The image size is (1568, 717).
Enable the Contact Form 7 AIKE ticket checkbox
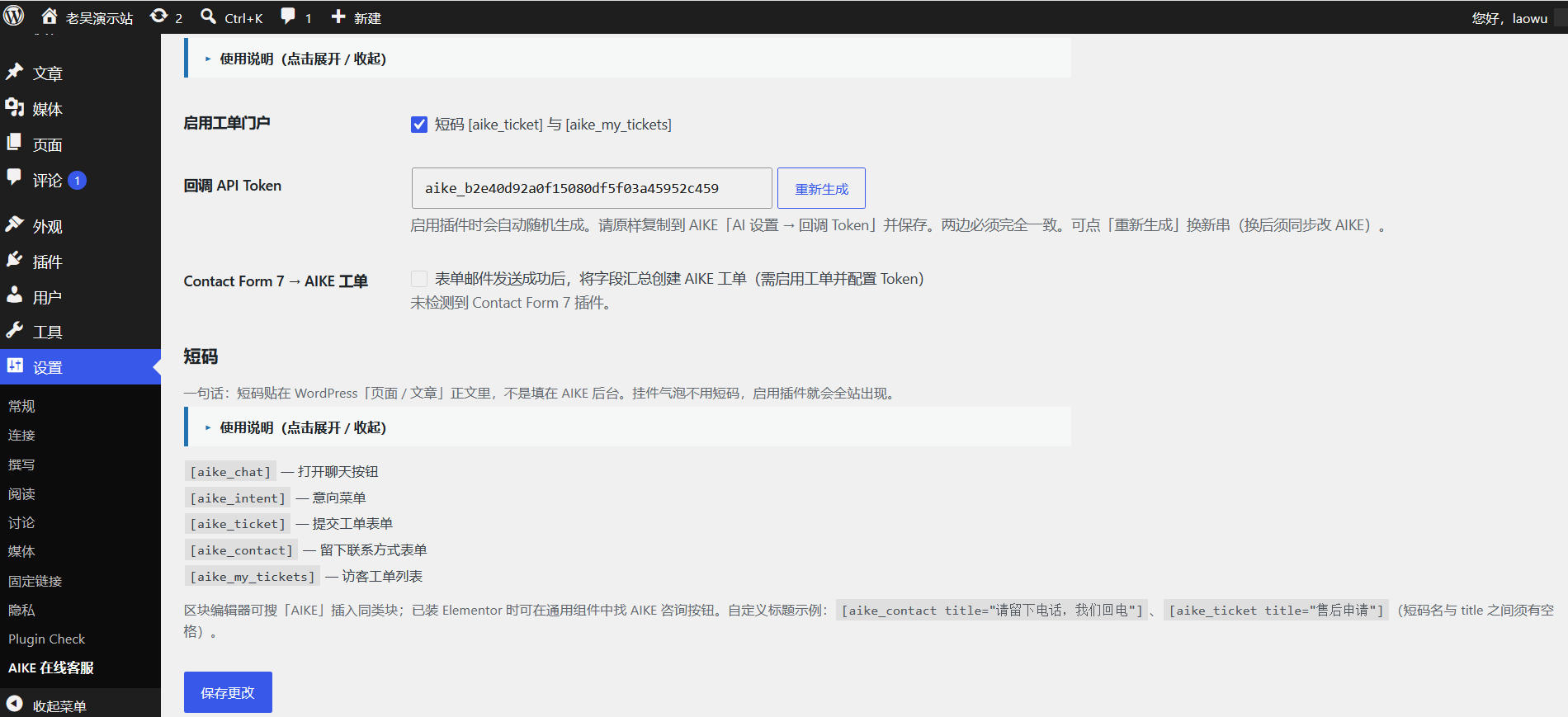419,279
